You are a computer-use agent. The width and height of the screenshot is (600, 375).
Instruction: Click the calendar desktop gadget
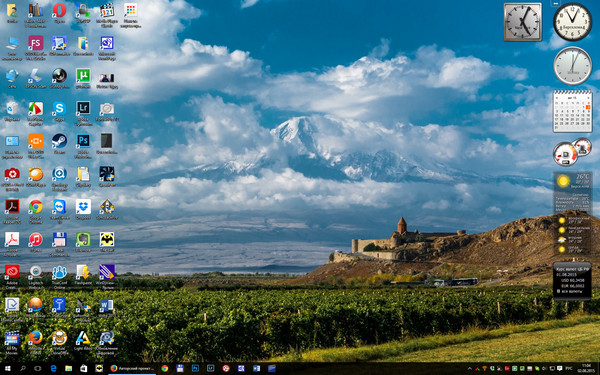point(572,111)
